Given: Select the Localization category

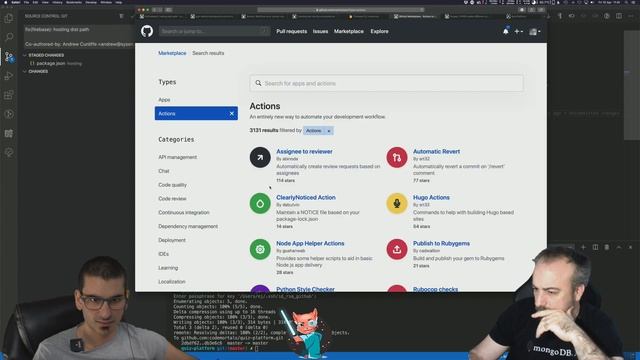Looking at the screenshot, I should tap(172, 282).
